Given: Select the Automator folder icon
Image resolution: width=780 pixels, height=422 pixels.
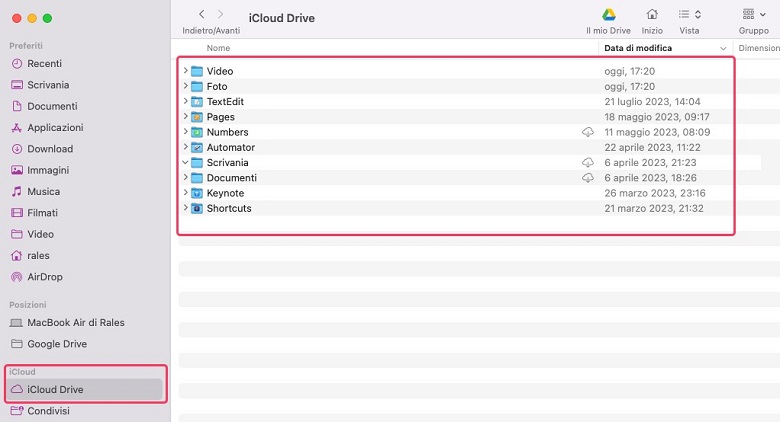Looking at the screenshot, I should 197,148.
